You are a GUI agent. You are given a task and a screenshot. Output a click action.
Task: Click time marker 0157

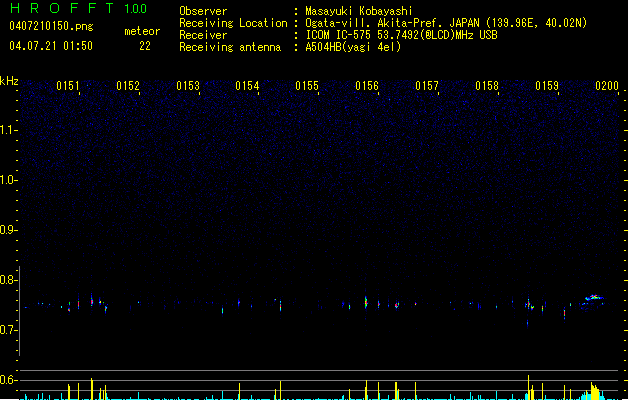(427, 86)
